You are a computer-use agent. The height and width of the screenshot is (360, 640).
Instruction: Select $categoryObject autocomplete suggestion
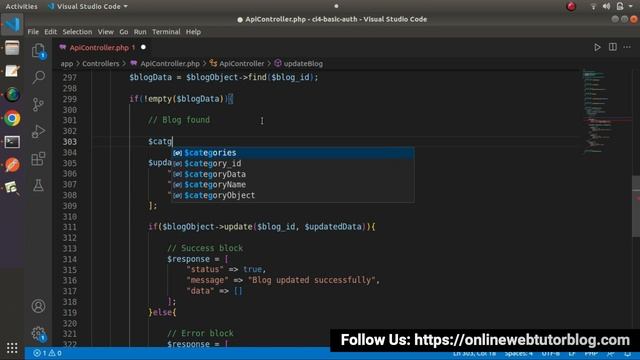pyautogui.click(x=293, y=195)
